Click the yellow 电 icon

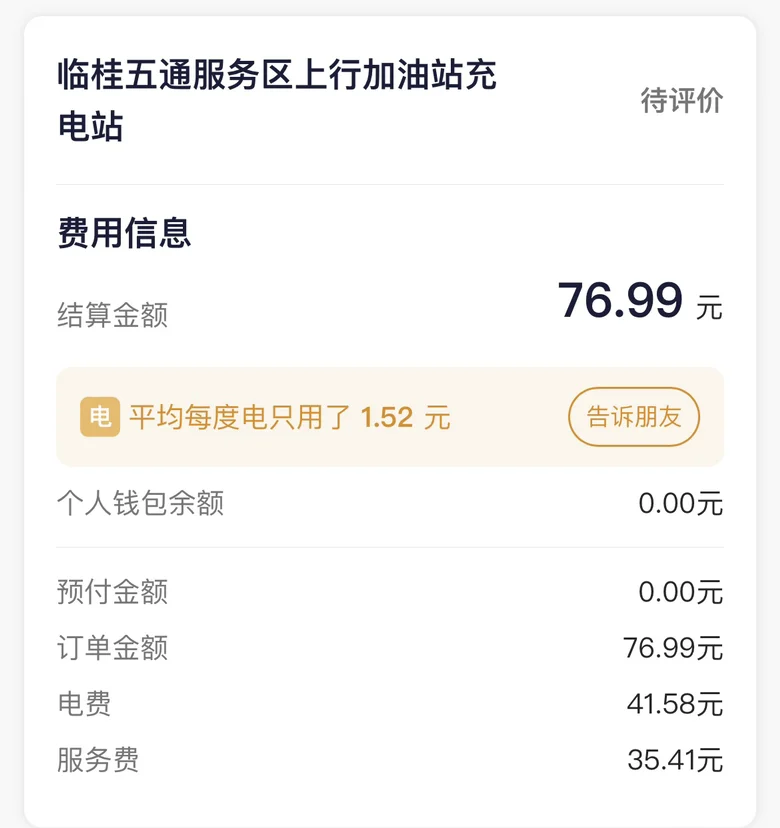100,417
